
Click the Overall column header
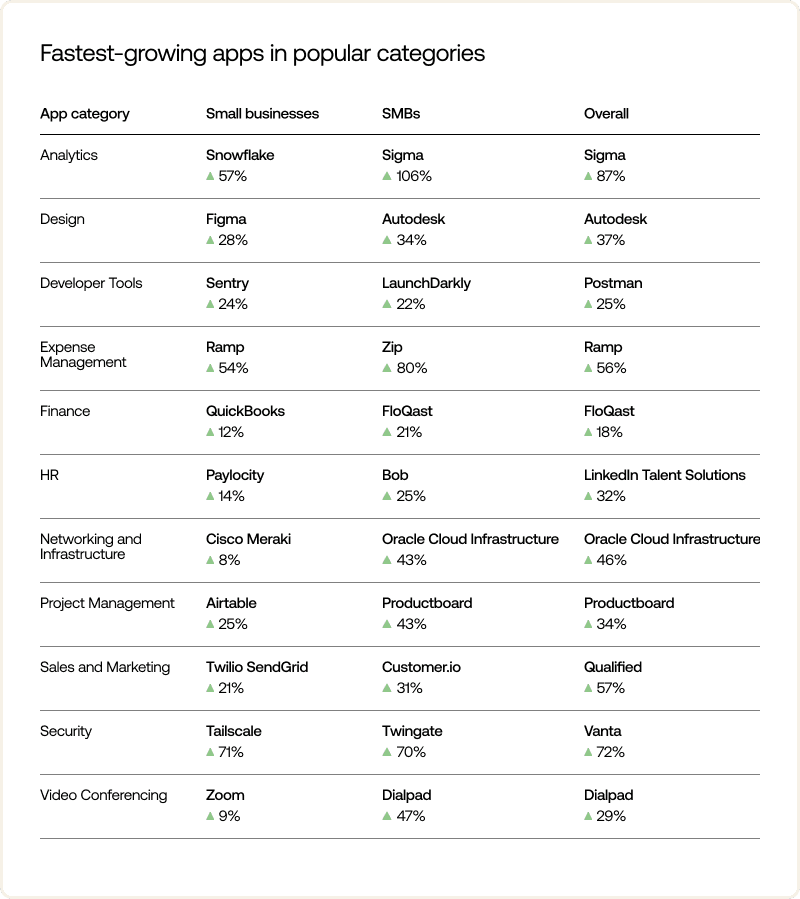[606, 114]
